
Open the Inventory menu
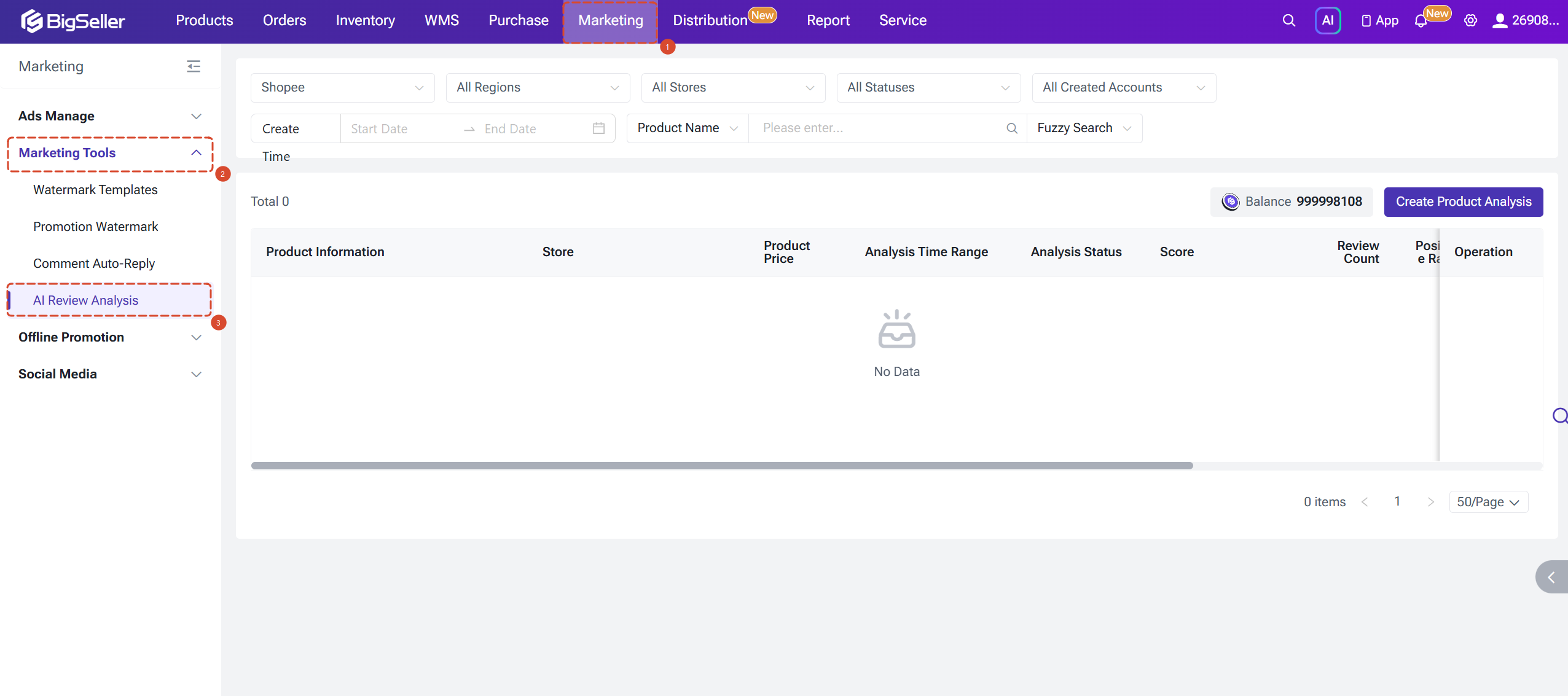[x=366, y=20]
